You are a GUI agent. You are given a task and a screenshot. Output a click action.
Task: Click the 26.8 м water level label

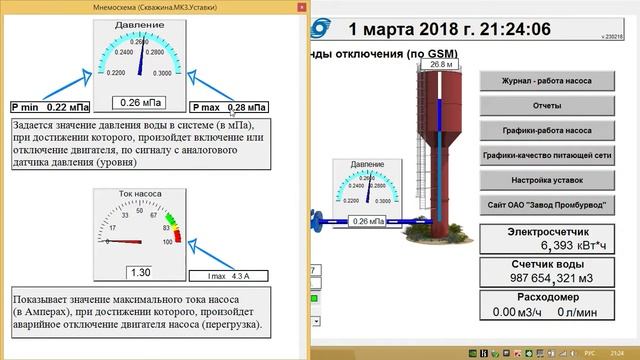[440, 64]
